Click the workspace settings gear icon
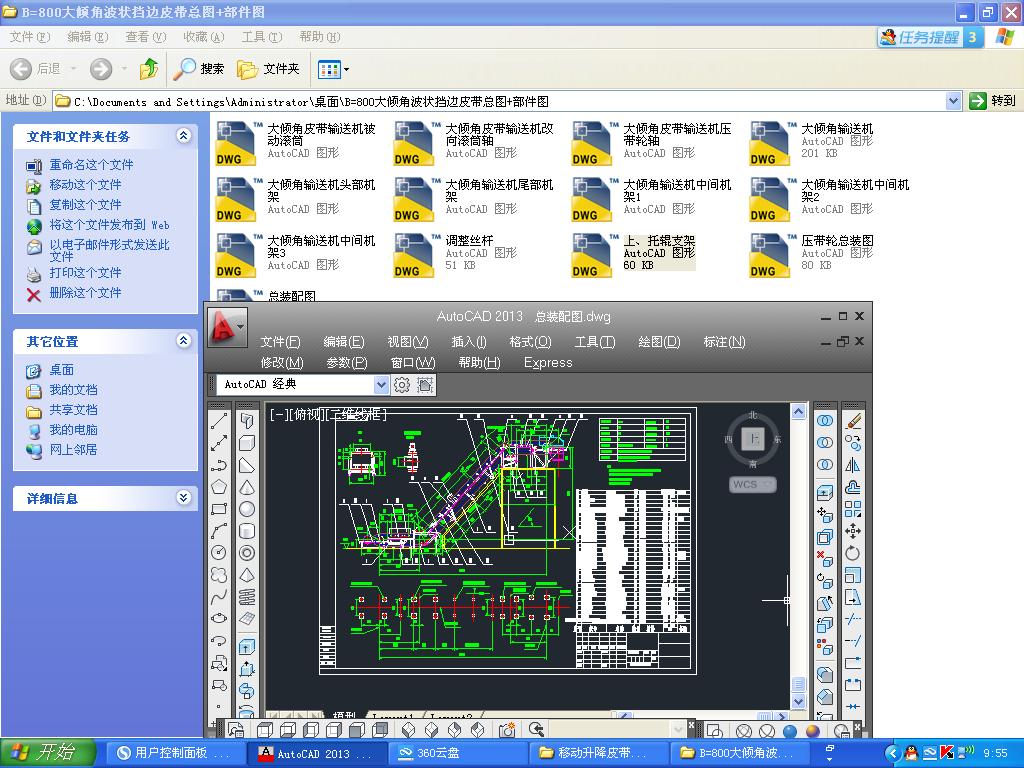The image size is (1024, 768). 402,385
